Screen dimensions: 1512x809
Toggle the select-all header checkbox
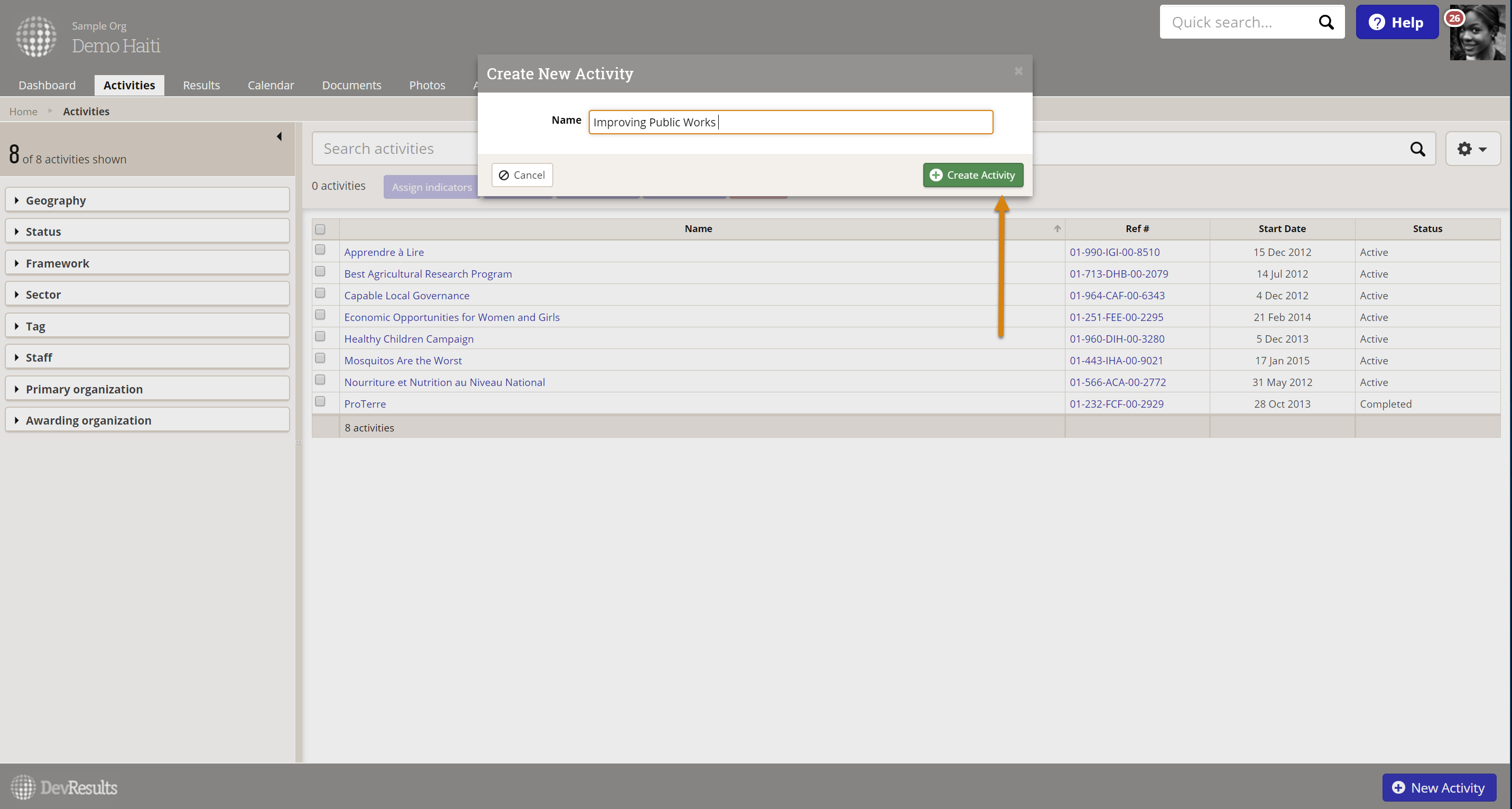coord(320,229)
